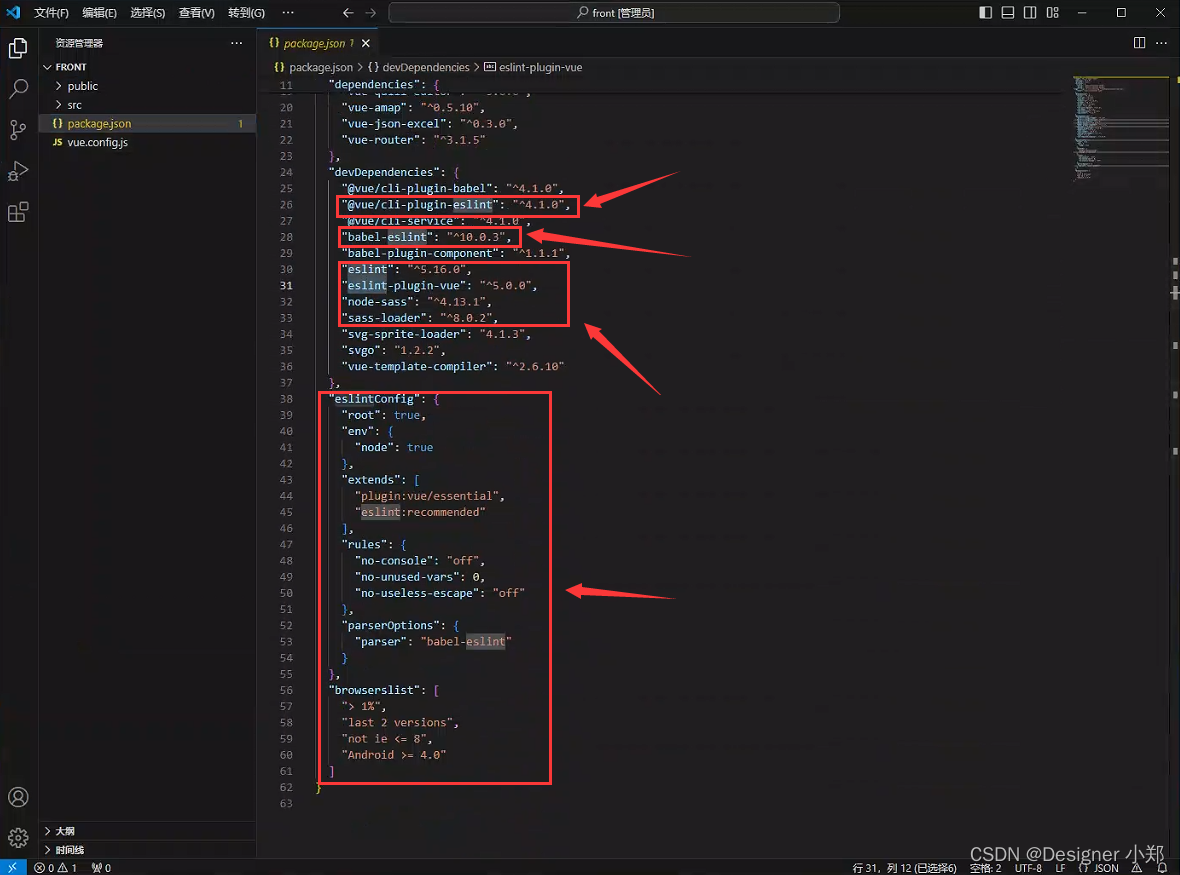
Task: Click "Android >= 4.0" on line 60
Action: [x=394, y=755]
